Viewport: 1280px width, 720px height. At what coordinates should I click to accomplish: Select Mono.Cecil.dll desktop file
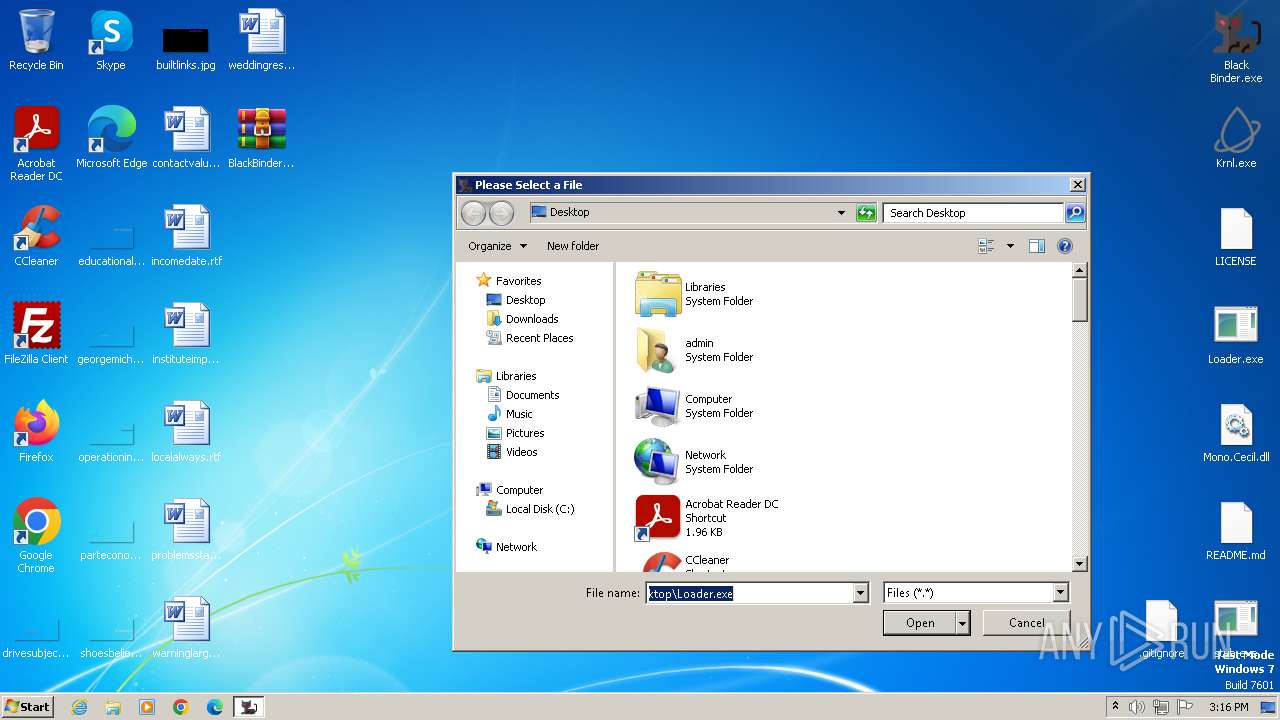coord(1236,432)
